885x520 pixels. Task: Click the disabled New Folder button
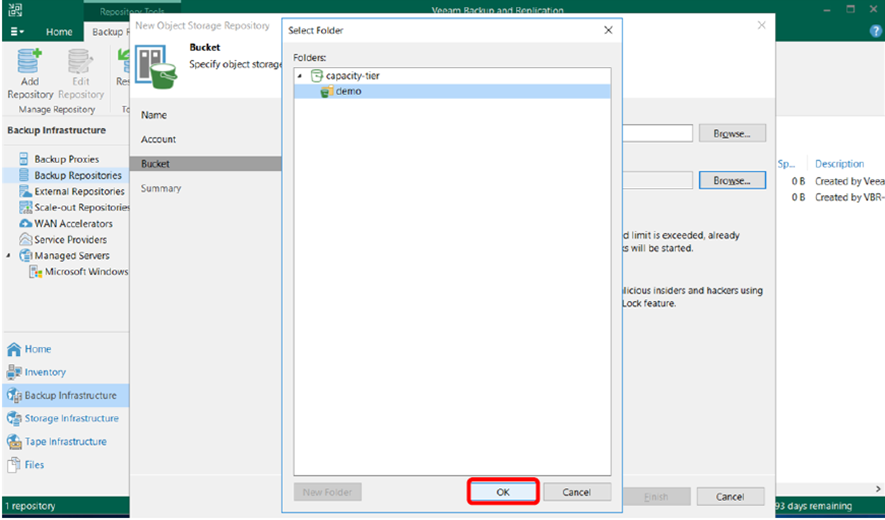[x=327, y=492]
